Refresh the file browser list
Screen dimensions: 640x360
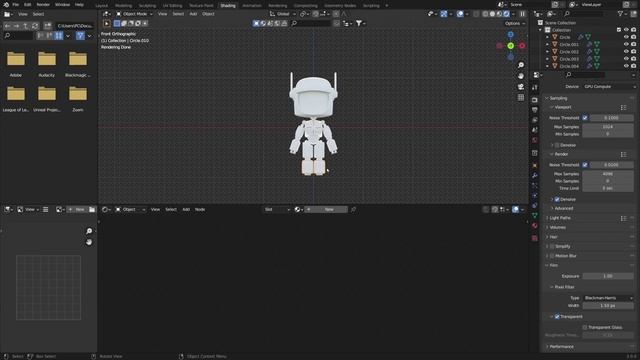(35, 26)
